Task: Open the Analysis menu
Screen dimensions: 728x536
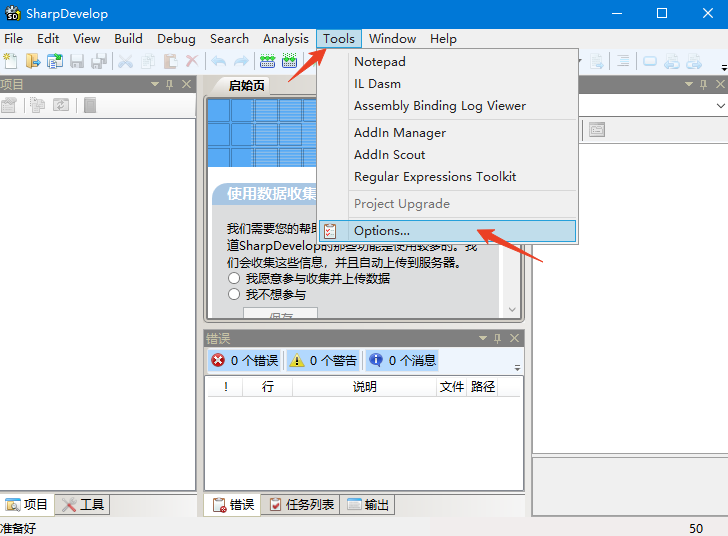Action: click(286, 39)
